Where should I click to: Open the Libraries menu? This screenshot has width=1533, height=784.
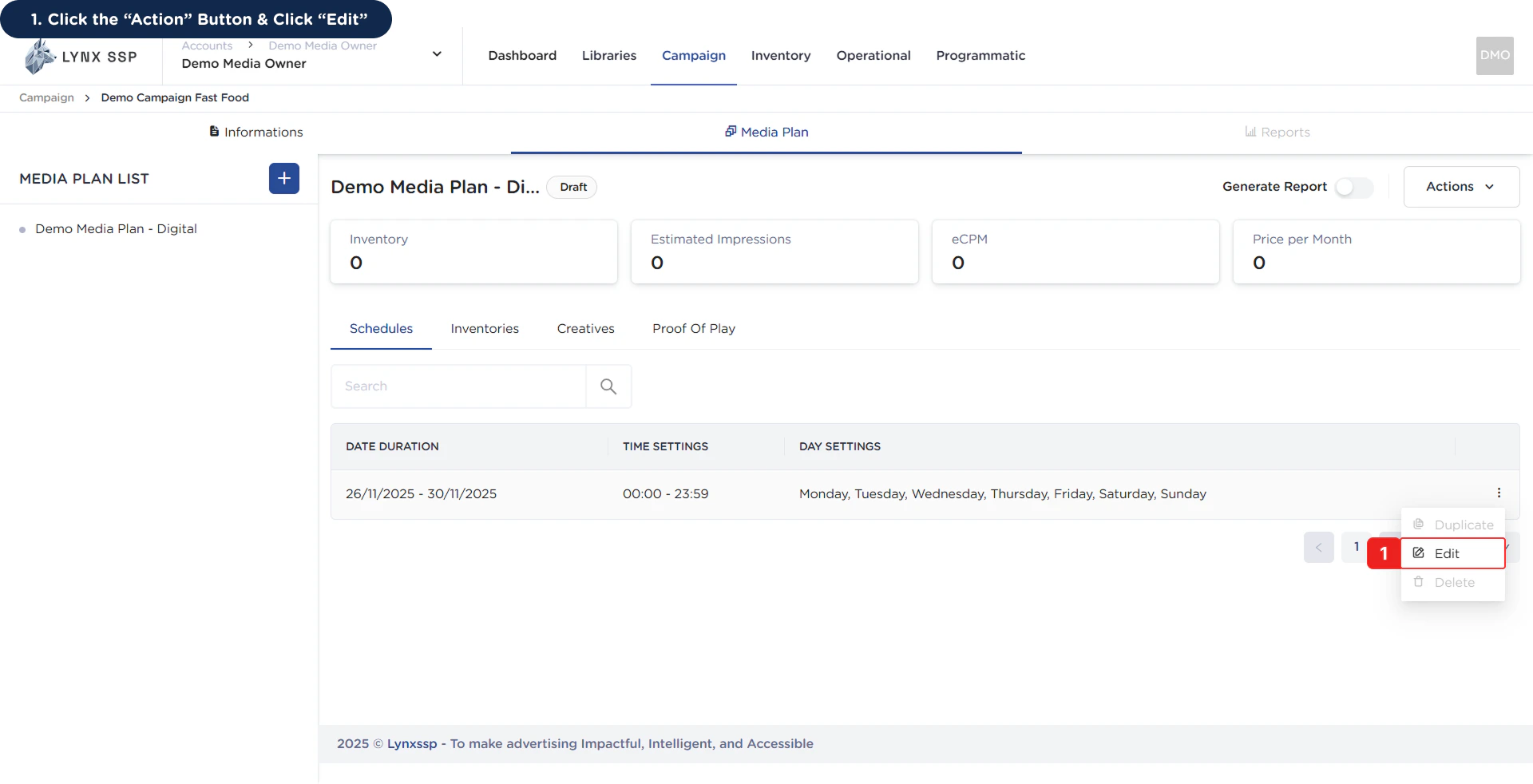tap(609, 56)
